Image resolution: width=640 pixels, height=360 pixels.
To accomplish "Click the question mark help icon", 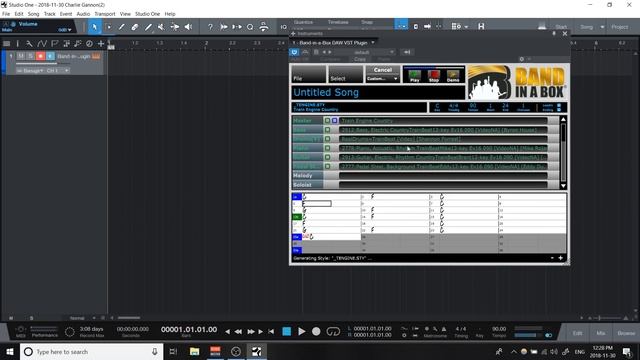I will click(x=210, y=27).
